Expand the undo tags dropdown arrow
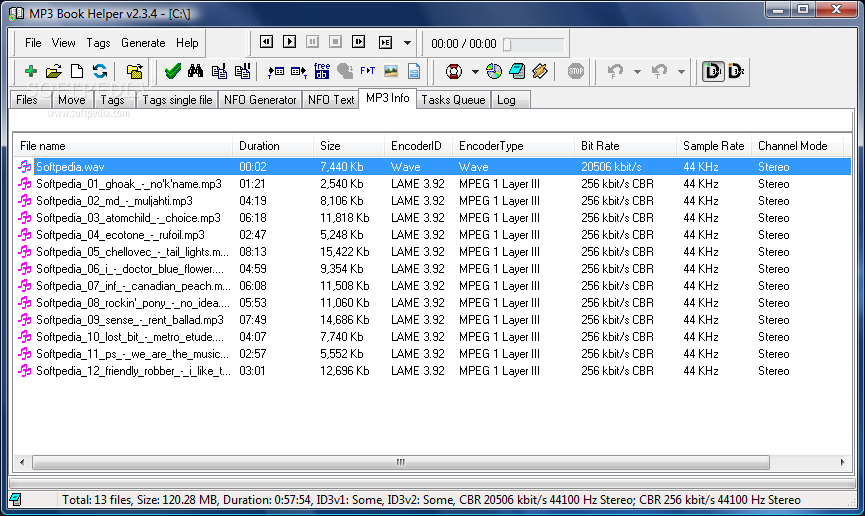This screenshot has height=516, width=865. [x=681, y=72]
